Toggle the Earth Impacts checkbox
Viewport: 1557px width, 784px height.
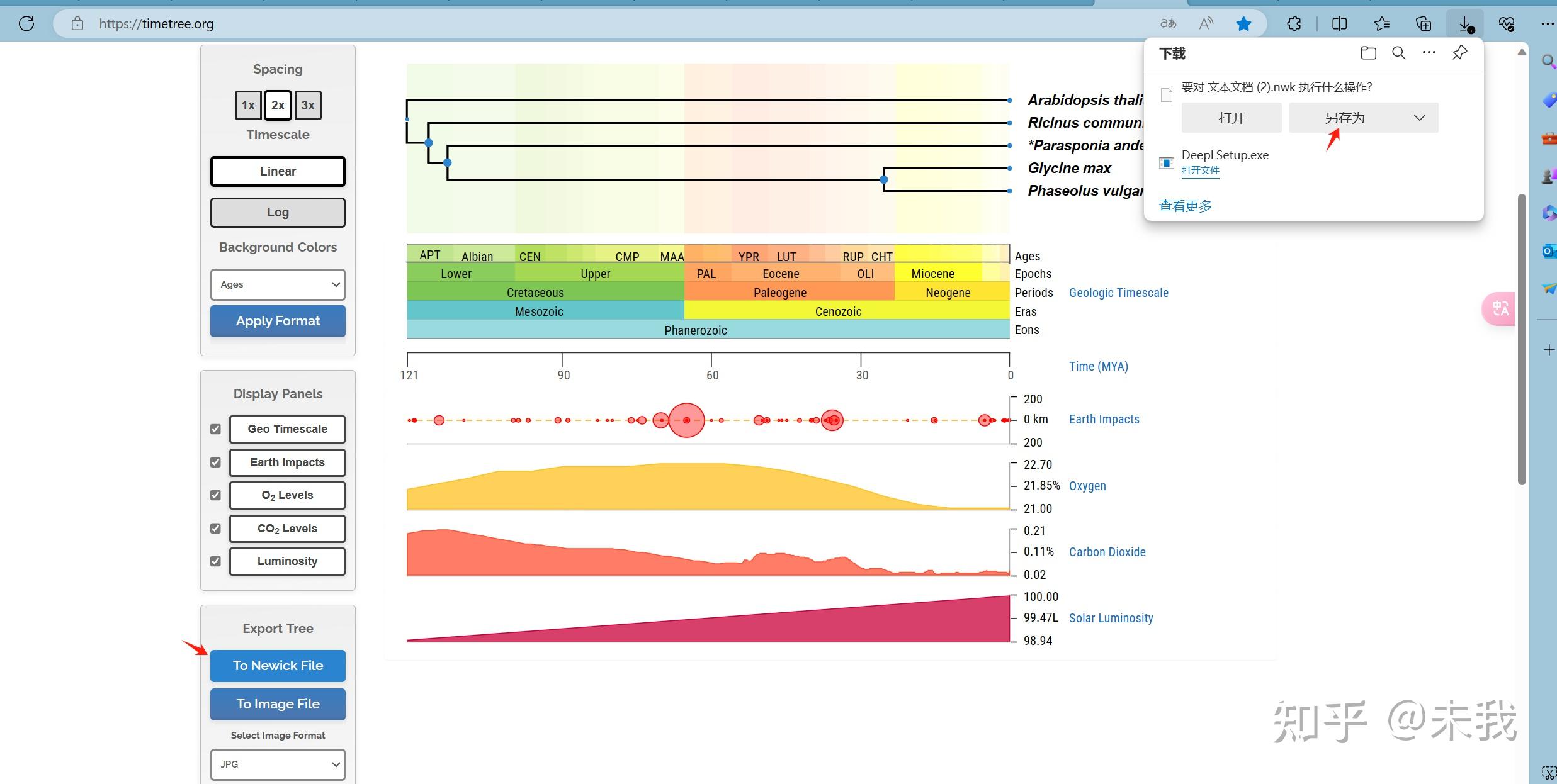215,462
